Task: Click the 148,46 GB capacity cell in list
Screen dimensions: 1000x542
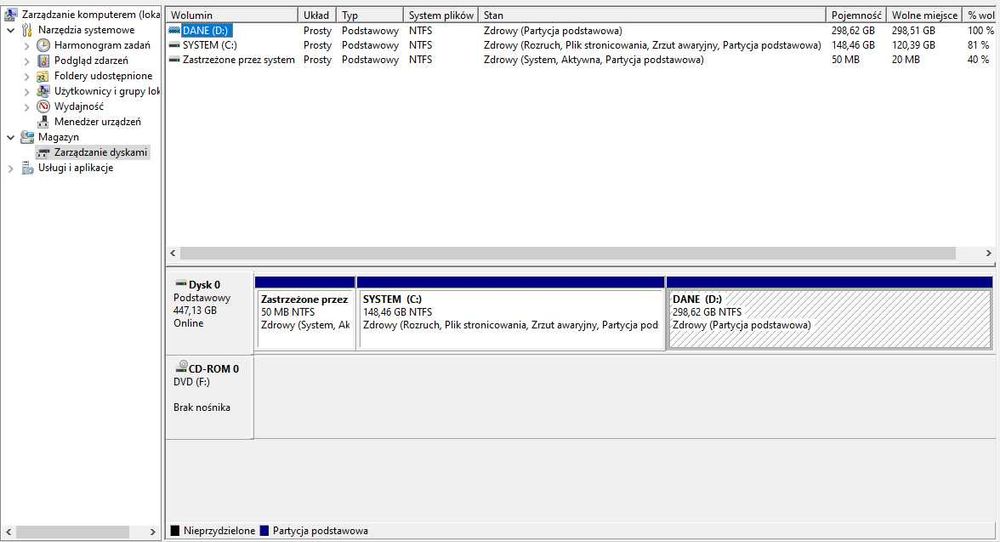Action: (853, 45)
